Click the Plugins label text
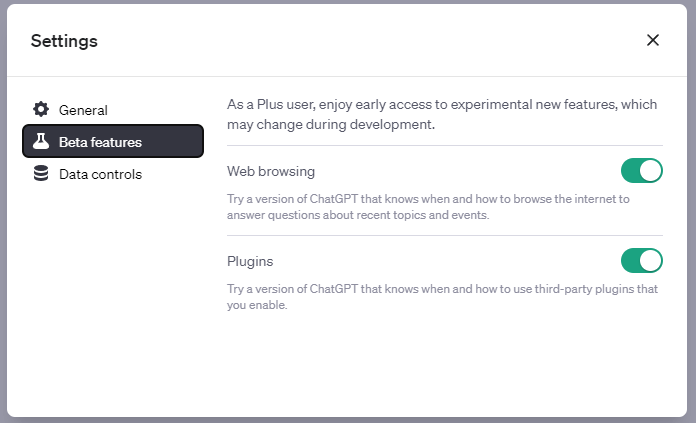 (250, 261)
